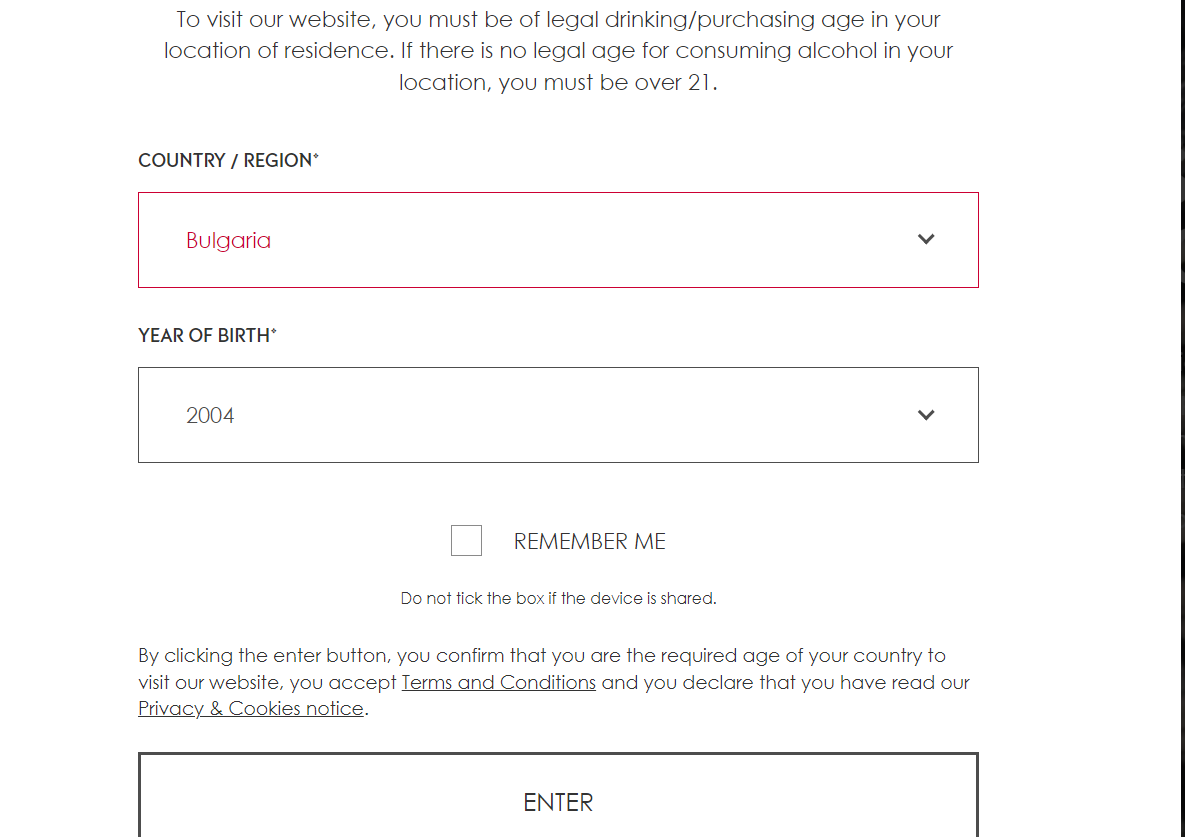
Task: Click the legal drinking age notice paragraph
Action: pyautogui.click(x=558, y=51)
